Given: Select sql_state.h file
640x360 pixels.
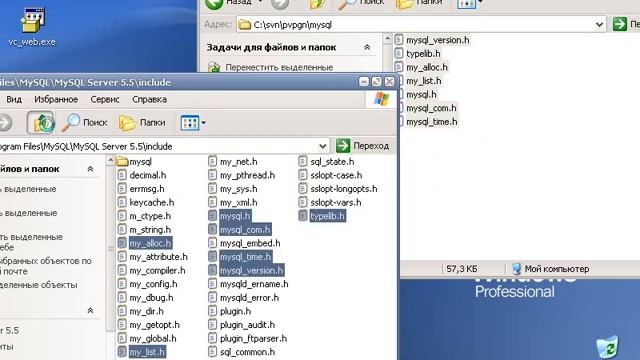Looking at the screenshot, I should (326, 162).
